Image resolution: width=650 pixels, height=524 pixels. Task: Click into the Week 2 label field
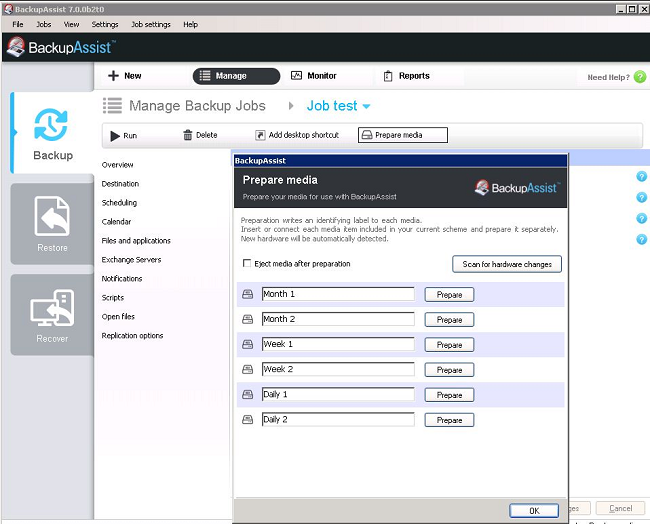(338, 369)
